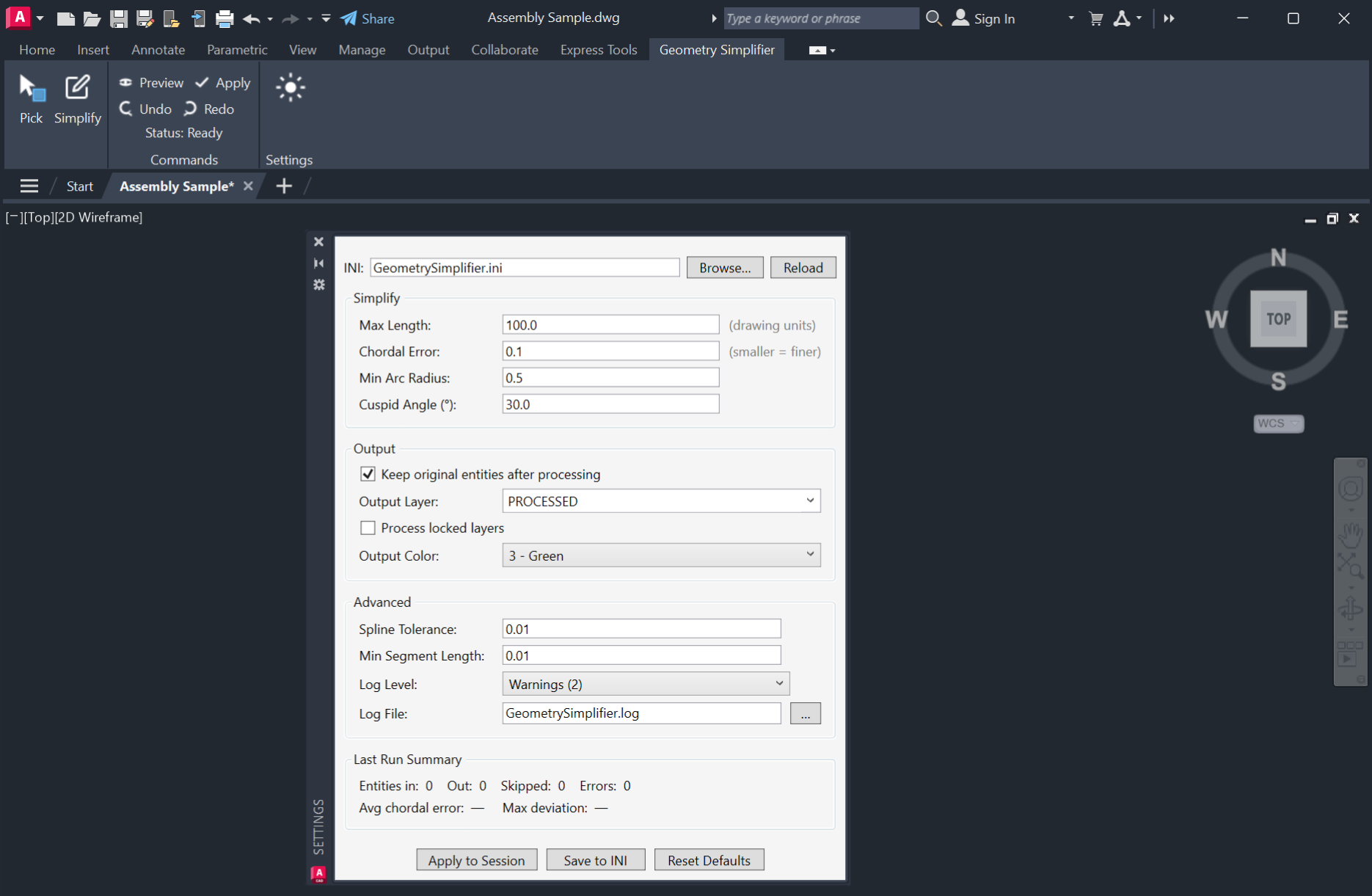This screenshot has width=1372, height=896.
Task: Customize the Quick Access Toolbar dropdown
Action: (x=326, y=18)
